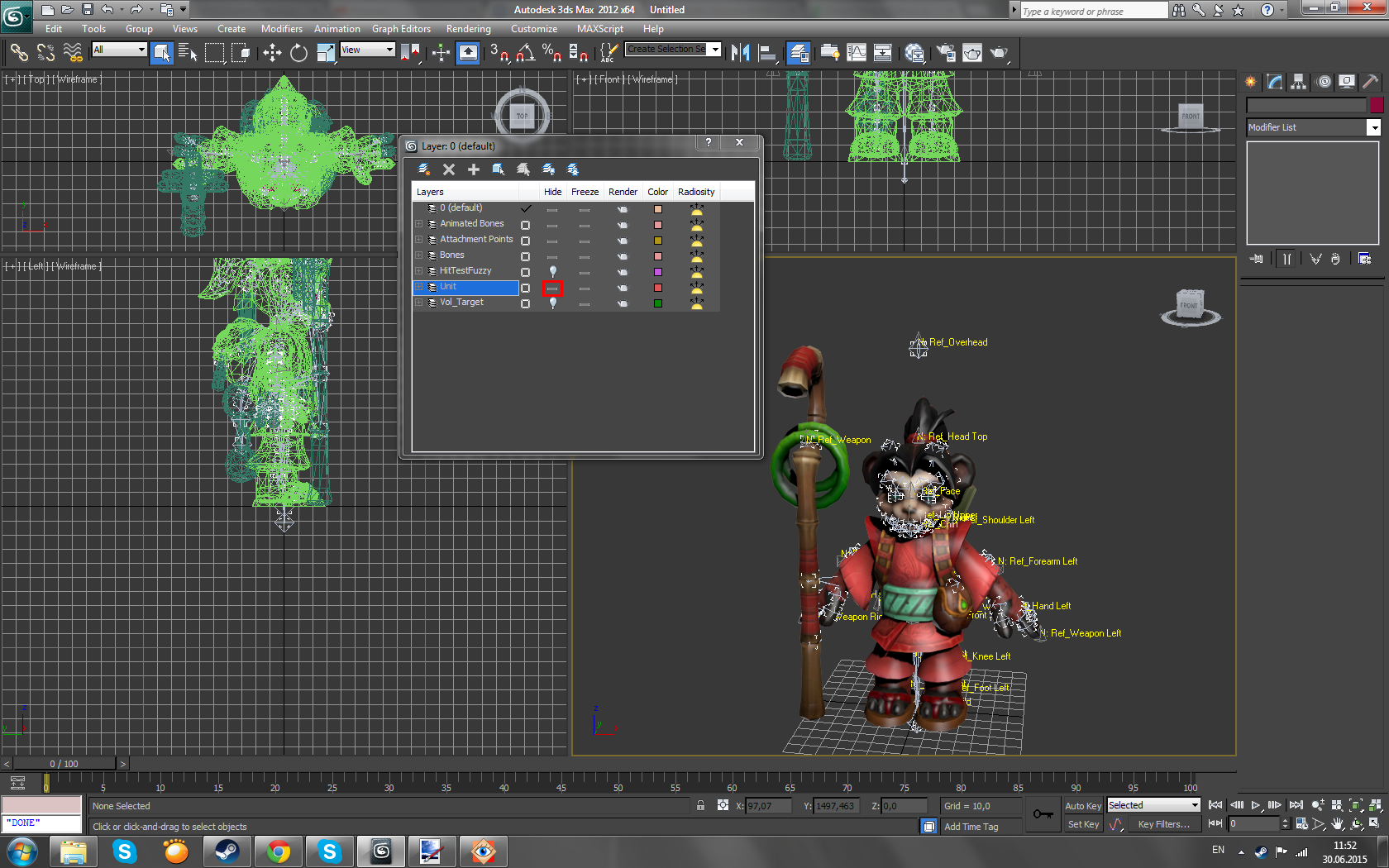Click Freeze/Unfreeze All Layers icon

tap(573, 169)
